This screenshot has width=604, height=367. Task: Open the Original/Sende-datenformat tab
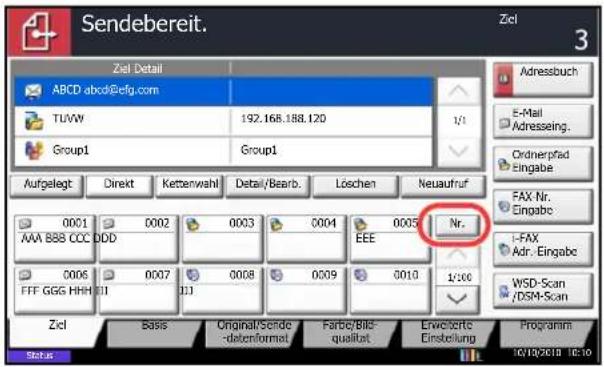click(254, 332)
